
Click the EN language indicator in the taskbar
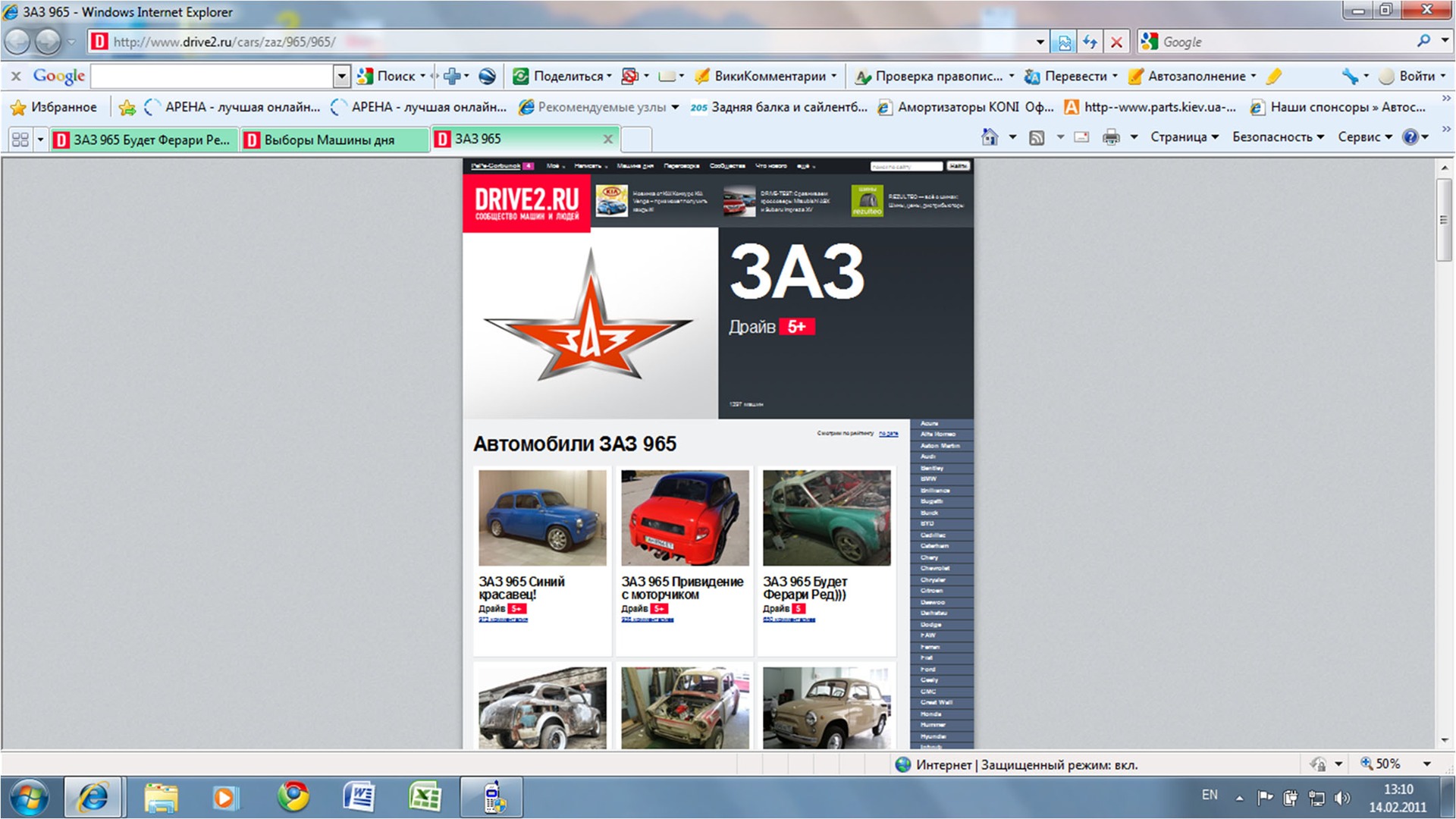tap(1210, 795)
